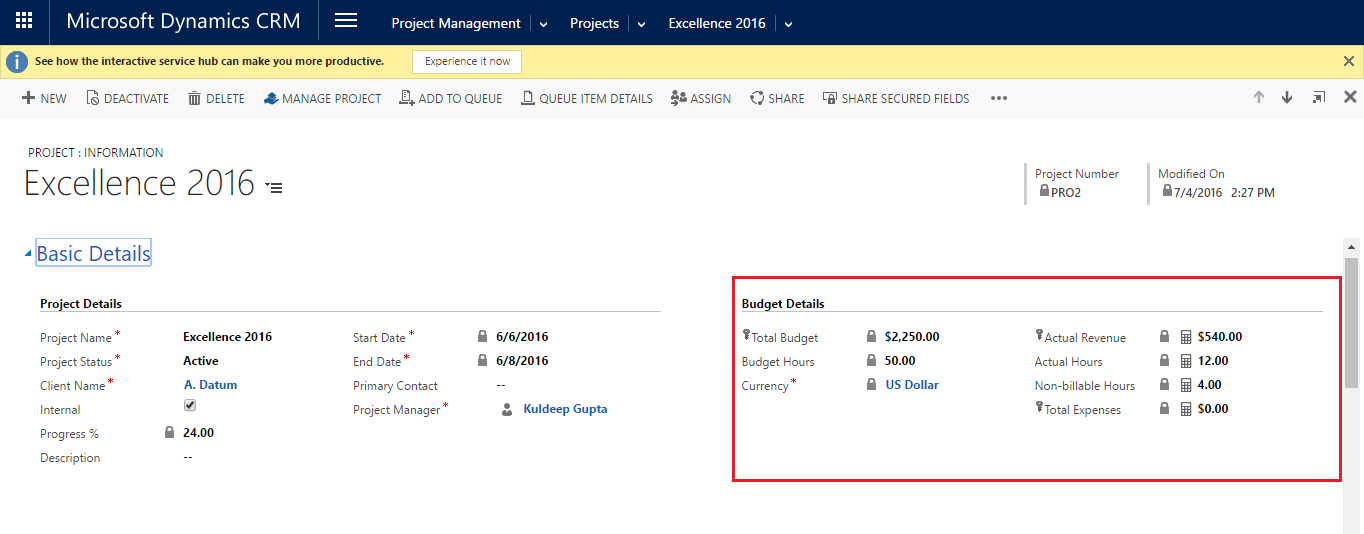This screenshot has height=534, width=1364.
Task: Click Excellence 2016 breadcrumb
Action: pyautogui.click(x=717, y=23)
